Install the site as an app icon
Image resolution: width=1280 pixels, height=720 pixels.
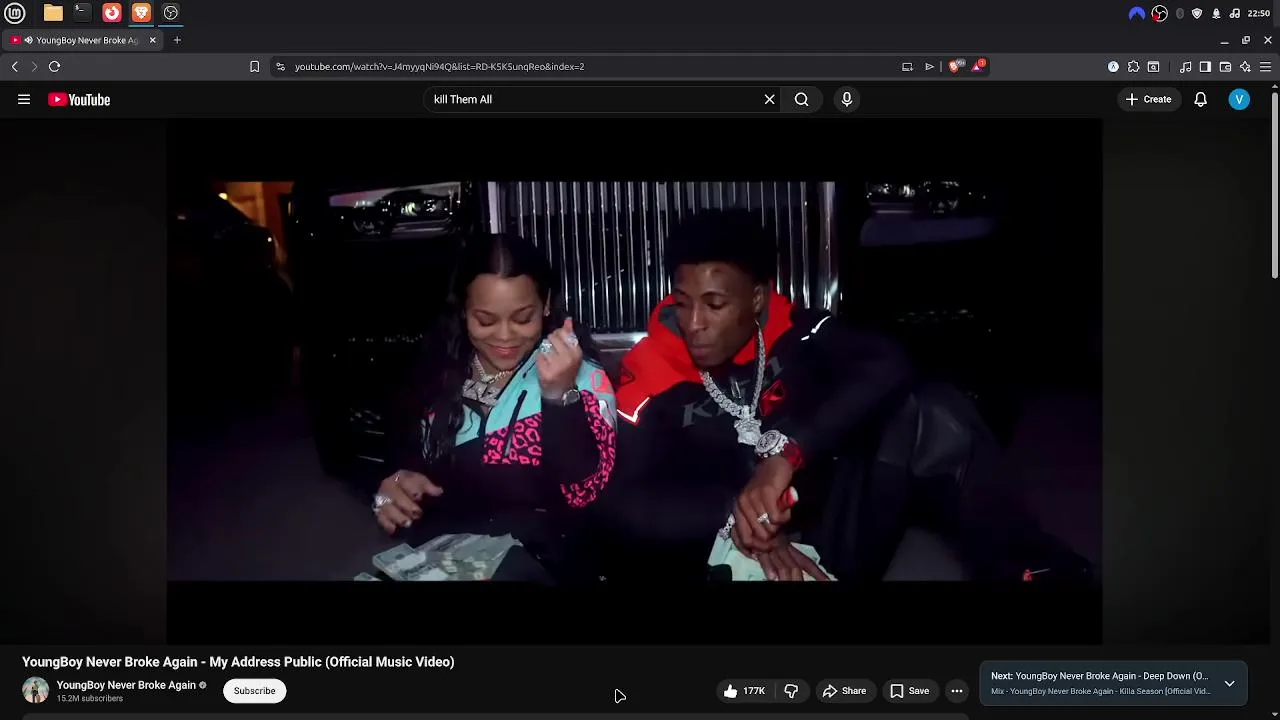coord(907,67)
